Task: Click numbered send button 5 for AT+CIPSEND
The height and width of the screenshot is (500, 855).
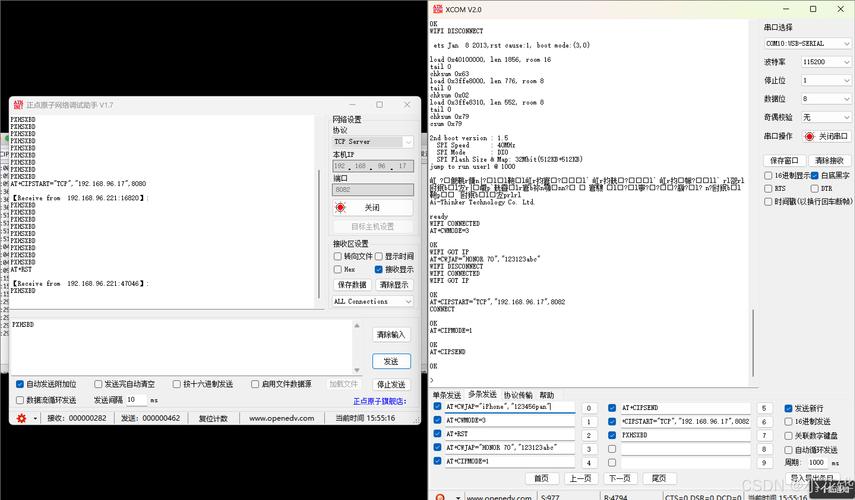Action: (764, 408)
